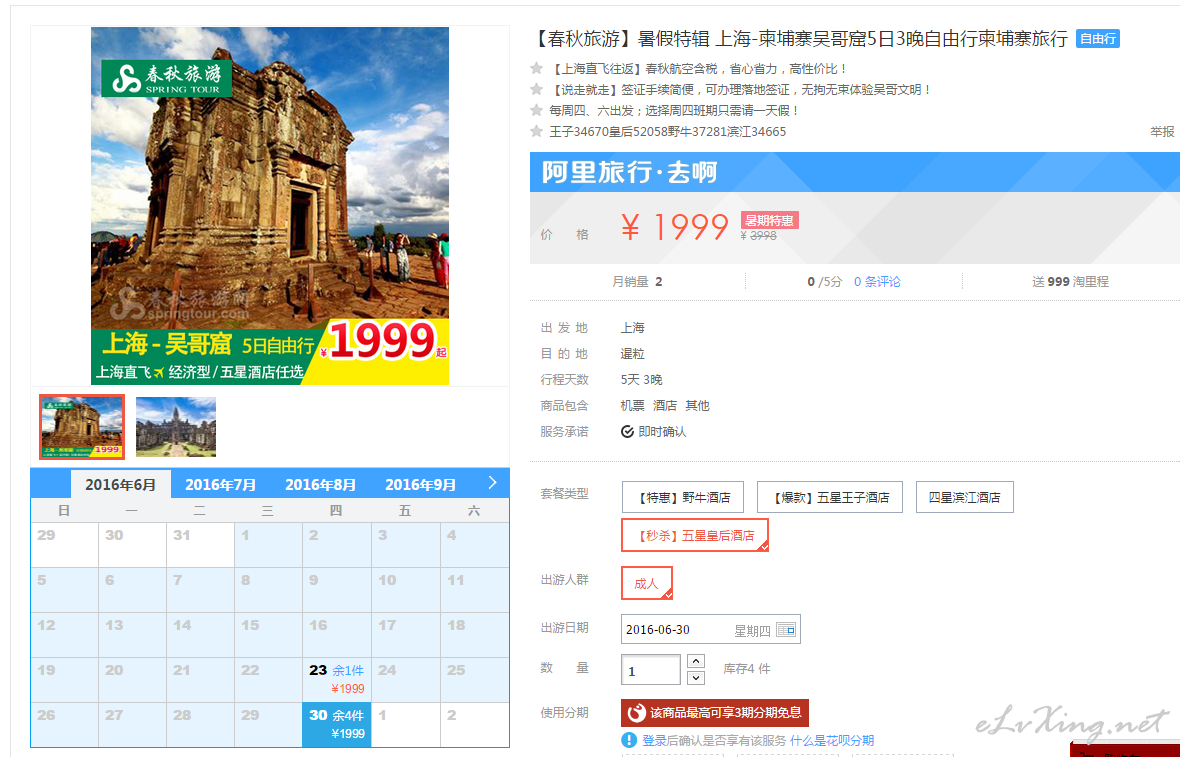Open the date picker calendar icon
This screenshot has height=757, width=1180.
click(786, 629)
